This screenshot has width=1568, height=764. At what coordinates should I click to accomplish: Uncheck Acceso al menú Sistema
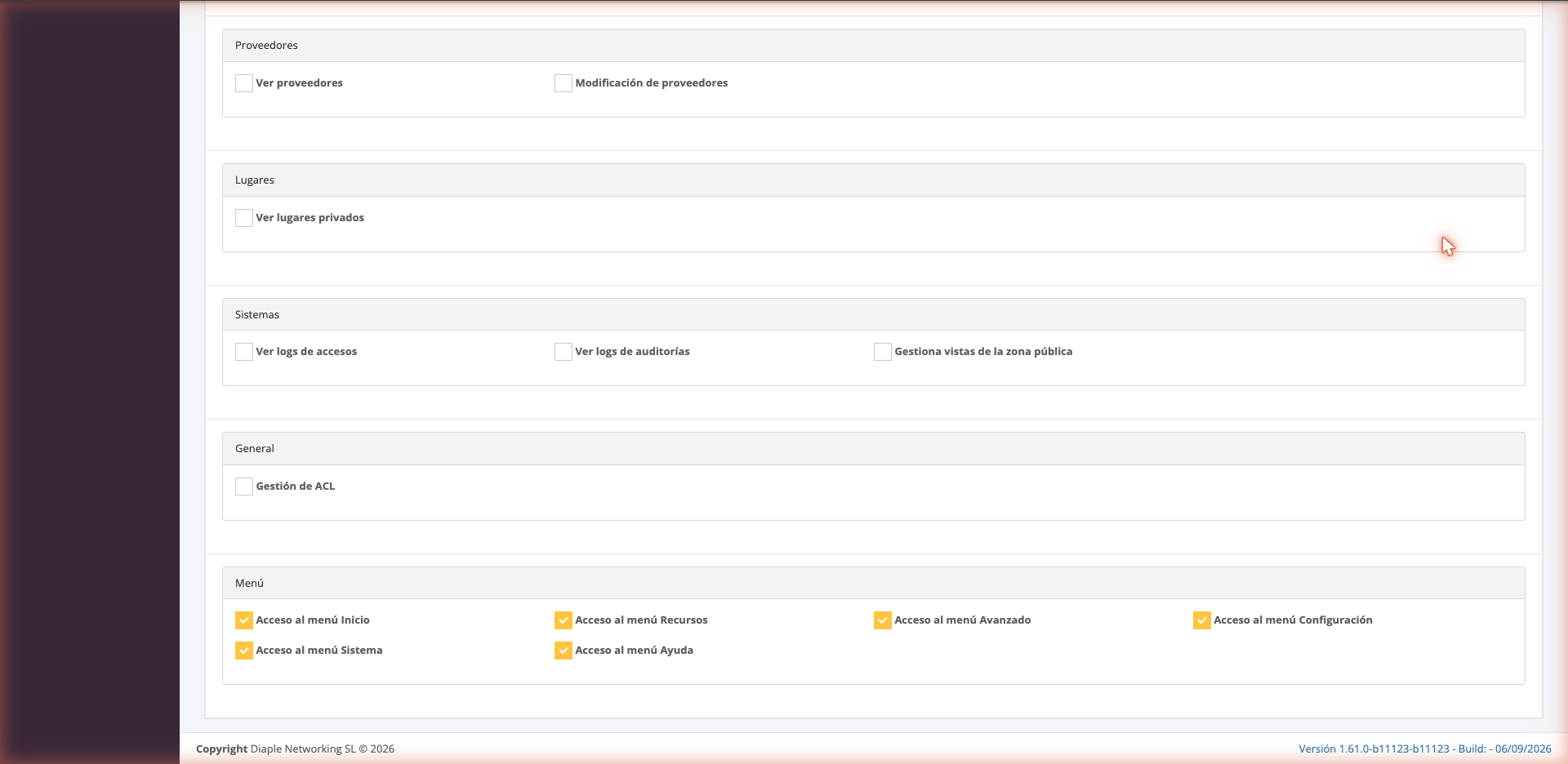pyautogui.click(x=243, y=651)
